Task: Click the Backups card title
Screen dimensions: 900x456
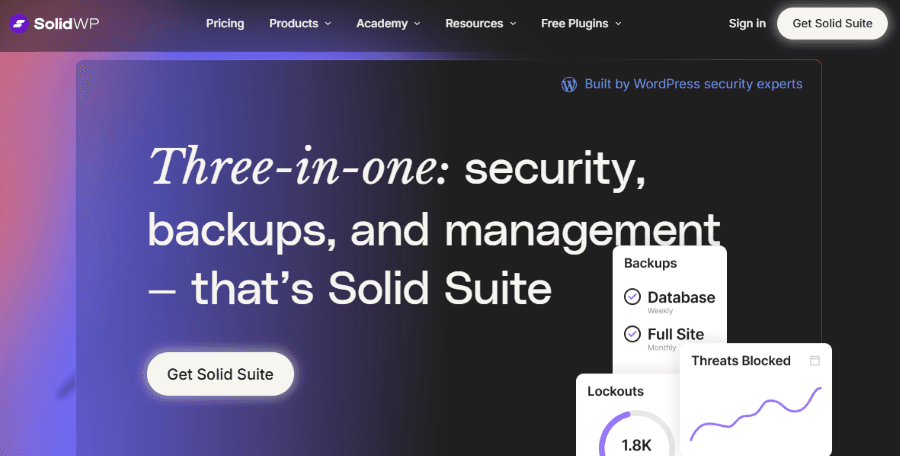Action: (650, 264)
